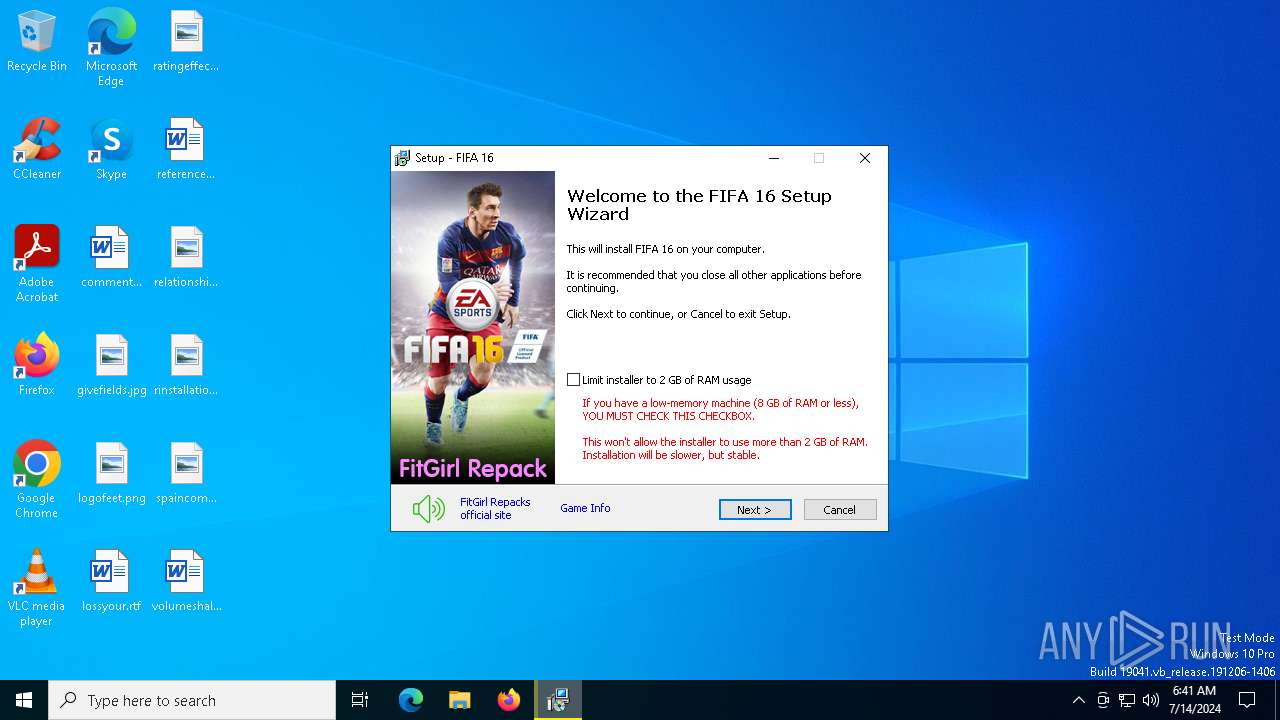The height and width of the screenshot is (720, 1280).
Task: Select the givefields.jpg file icon
Action: click(x=111, y=366)
